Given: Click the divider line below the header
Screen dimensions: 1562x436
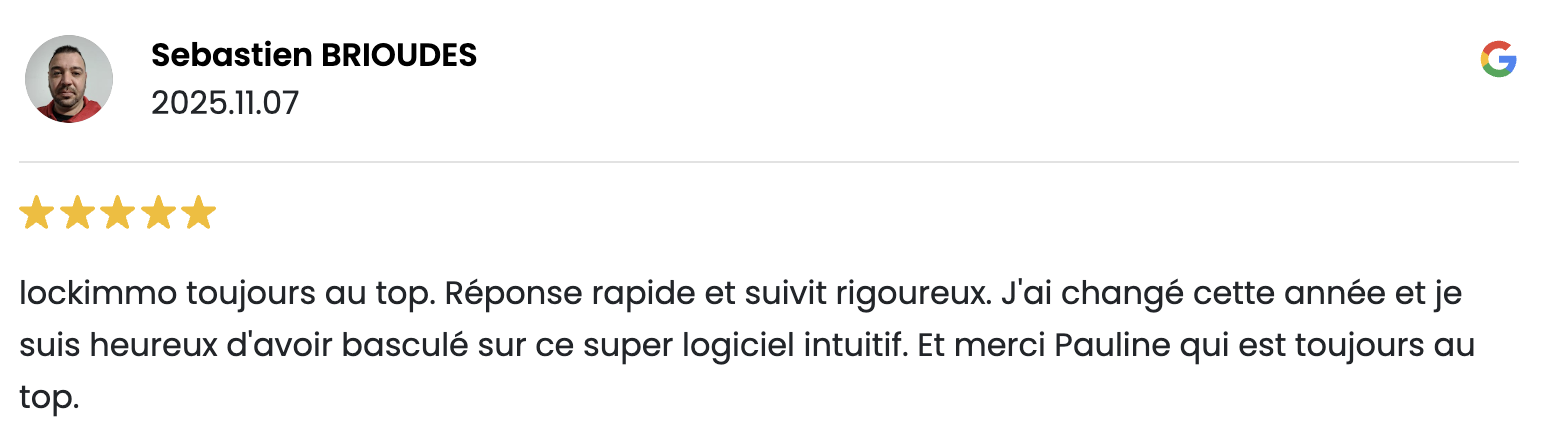Looking at the screenshot, I should click(x=768, y=161).
